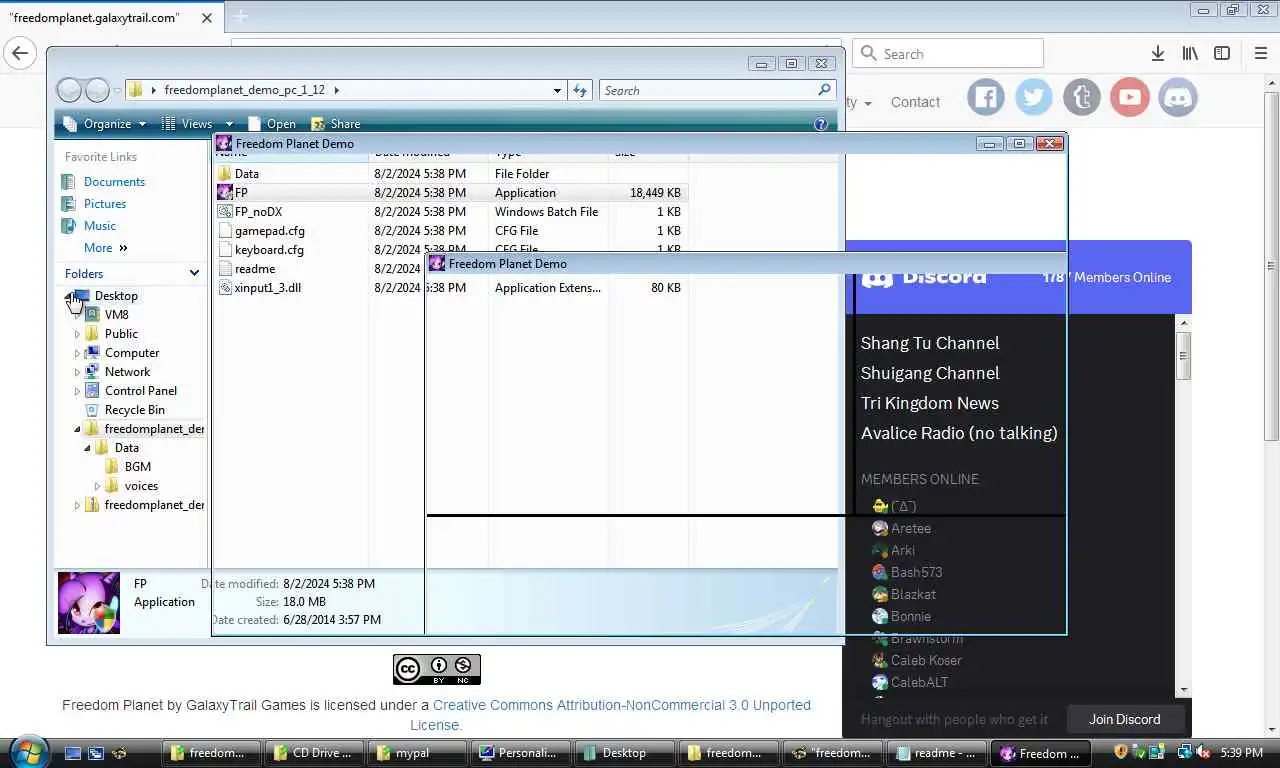Viewport: 1280px width, 768px height.
Task: Open the Facebook social icon
Action: [x=986, y=97]
